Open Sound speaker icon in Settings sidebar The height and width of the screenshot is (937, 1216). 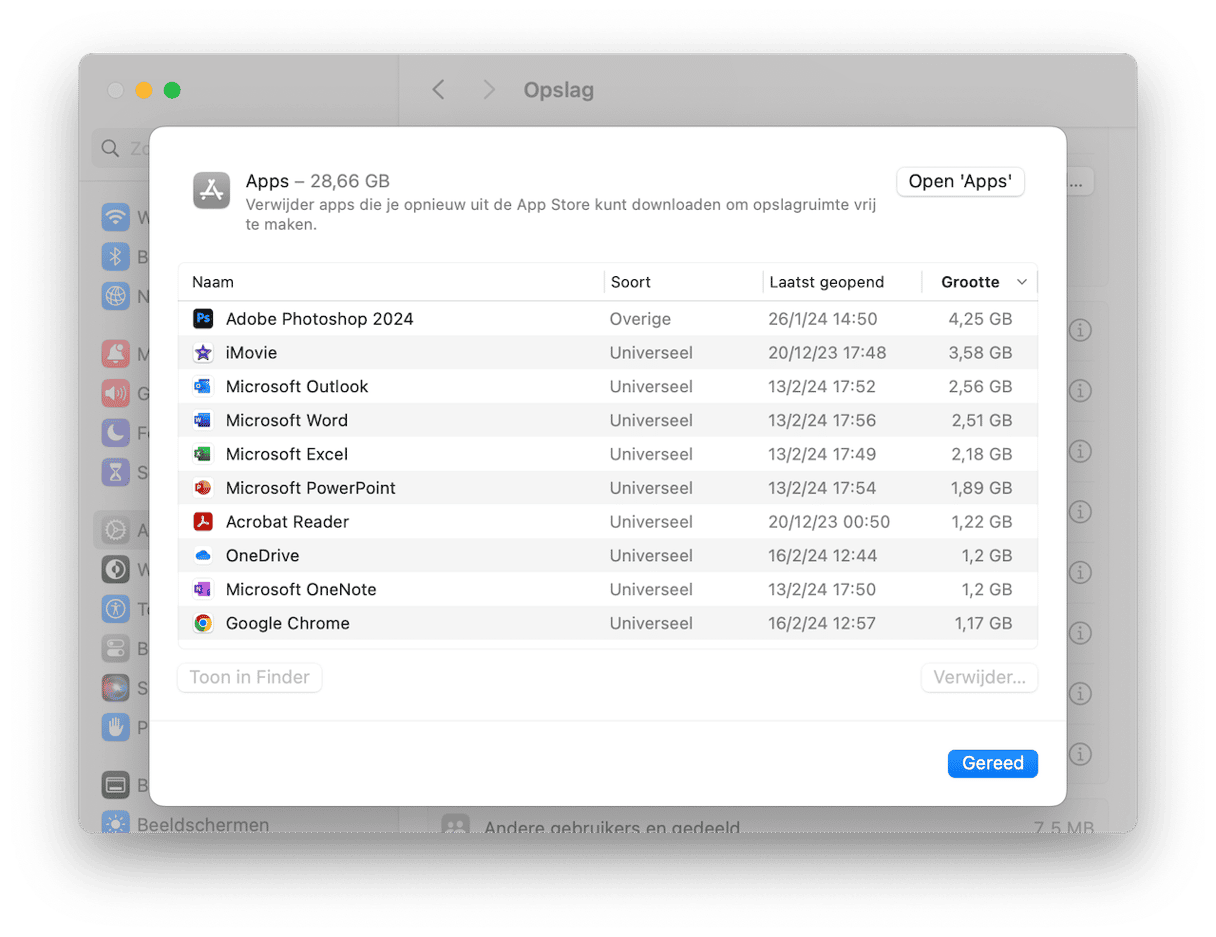(116, 393)
